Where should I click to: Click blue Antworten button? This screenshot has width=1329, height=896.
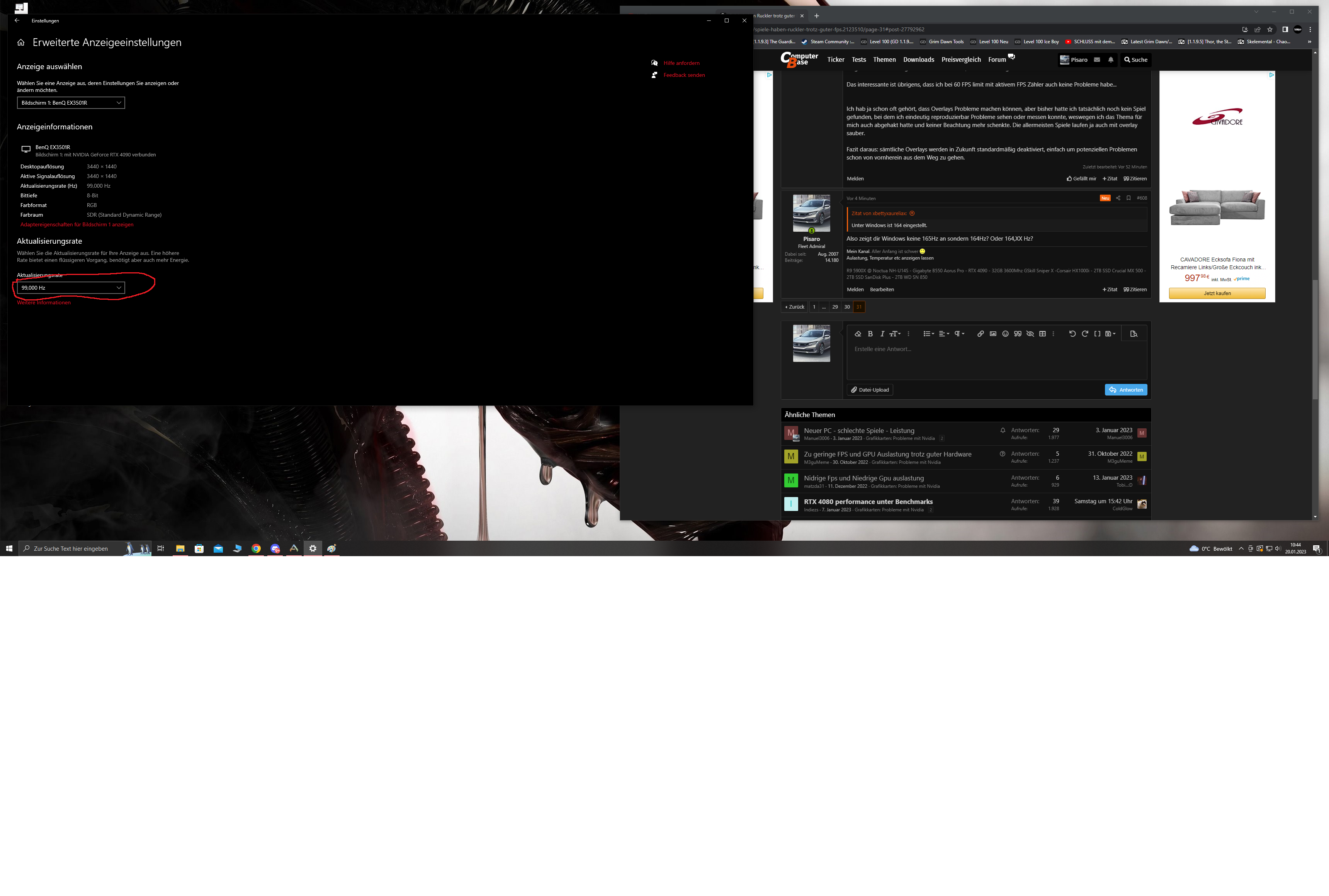click(x=1125, y=390)
